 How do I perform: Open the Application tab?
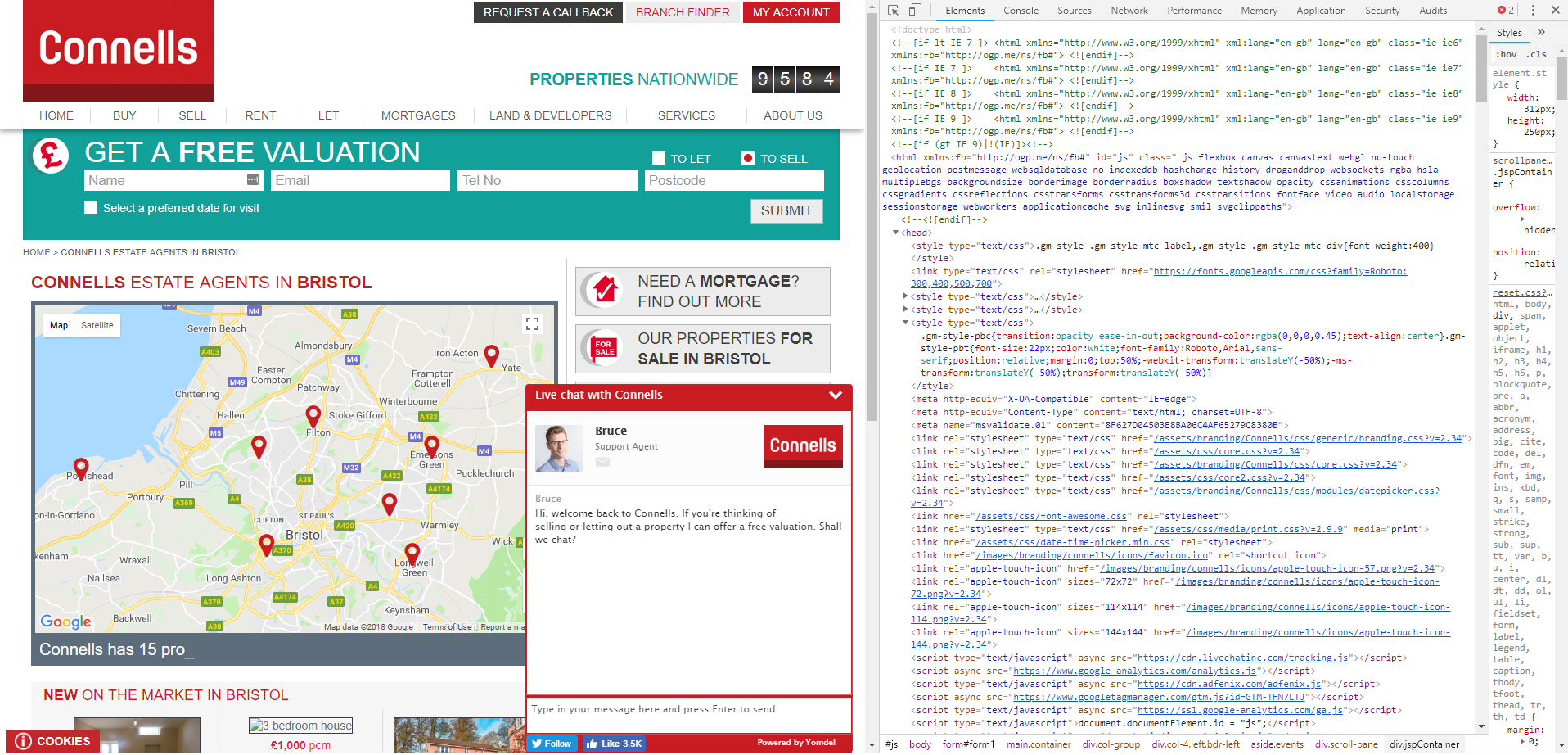pyautogui.click(x=1321, y=11)
